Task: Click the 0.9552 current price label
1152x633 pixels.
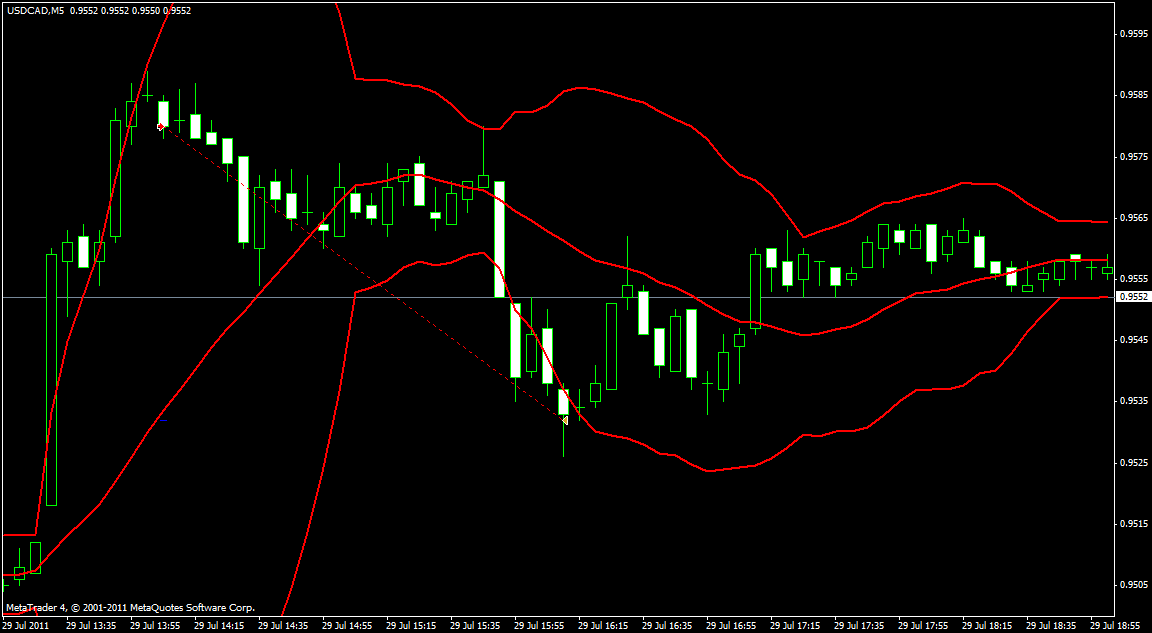Action: (x=1132, y=297)
